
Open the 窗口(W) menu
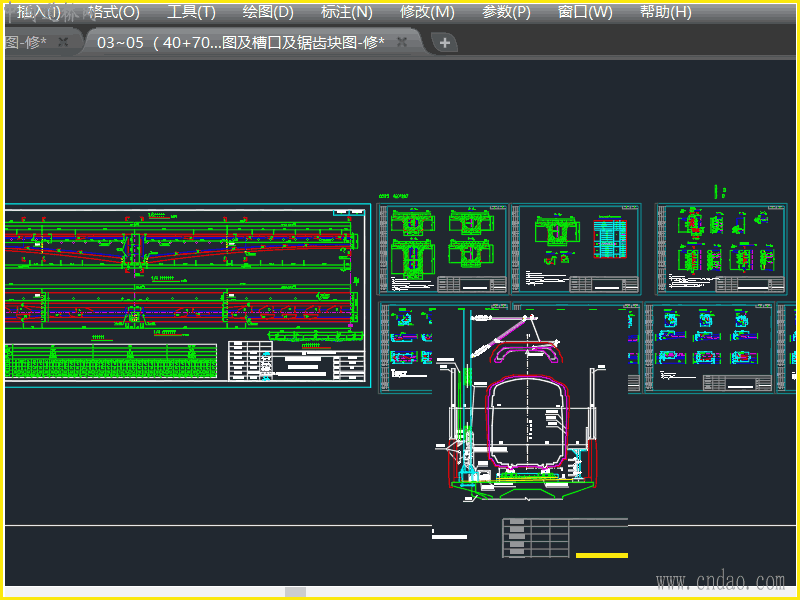click(x=585, y=12)
